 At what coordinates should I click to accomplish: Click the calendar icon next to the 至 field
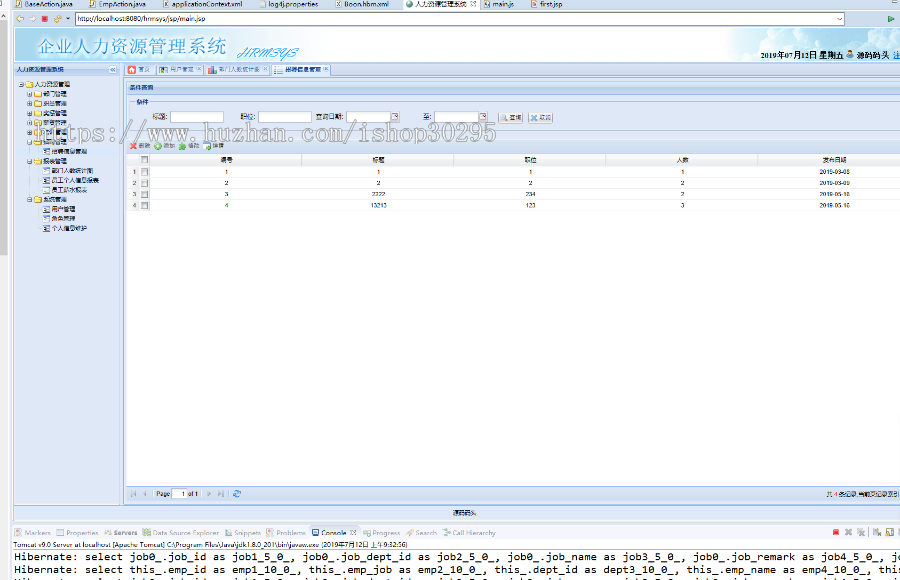(x=485, y=116)
